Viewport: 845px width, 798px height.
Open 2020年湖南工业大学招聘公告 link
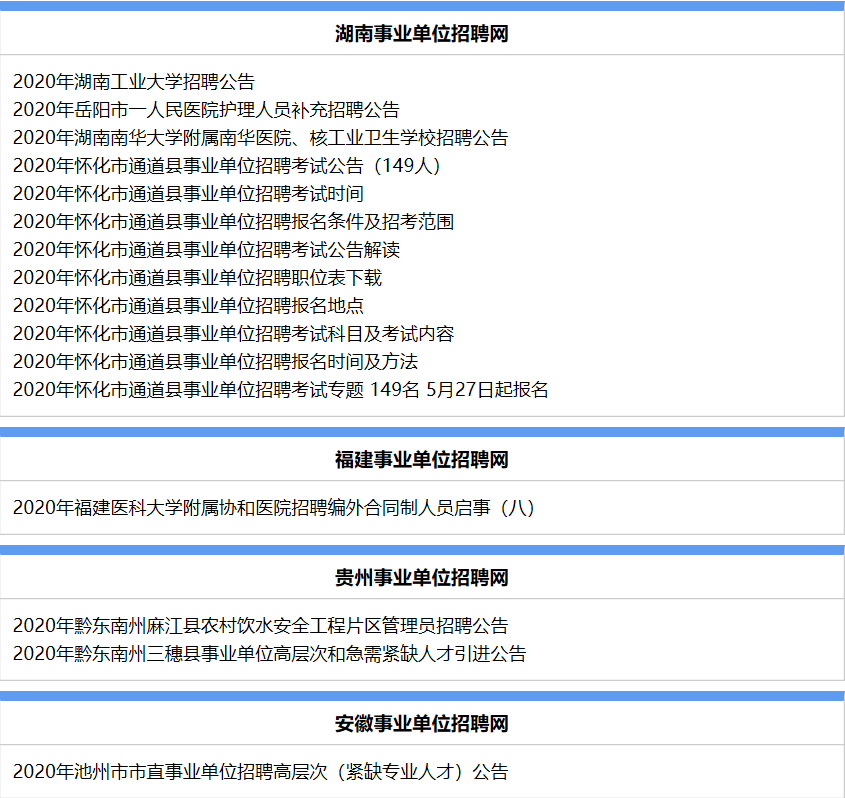134,82
